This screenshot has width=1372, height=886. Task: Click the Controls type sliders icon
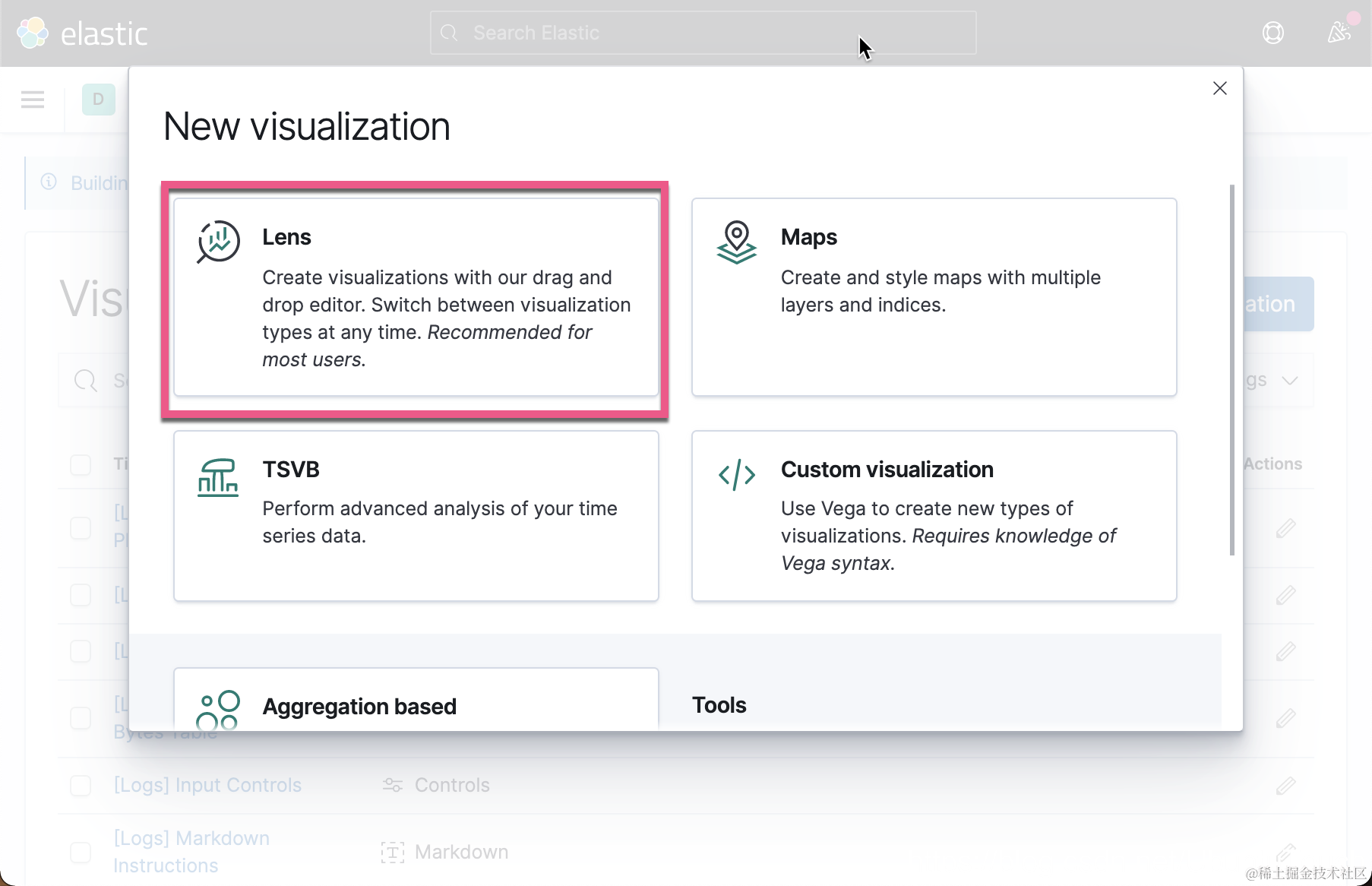(392, 785)
